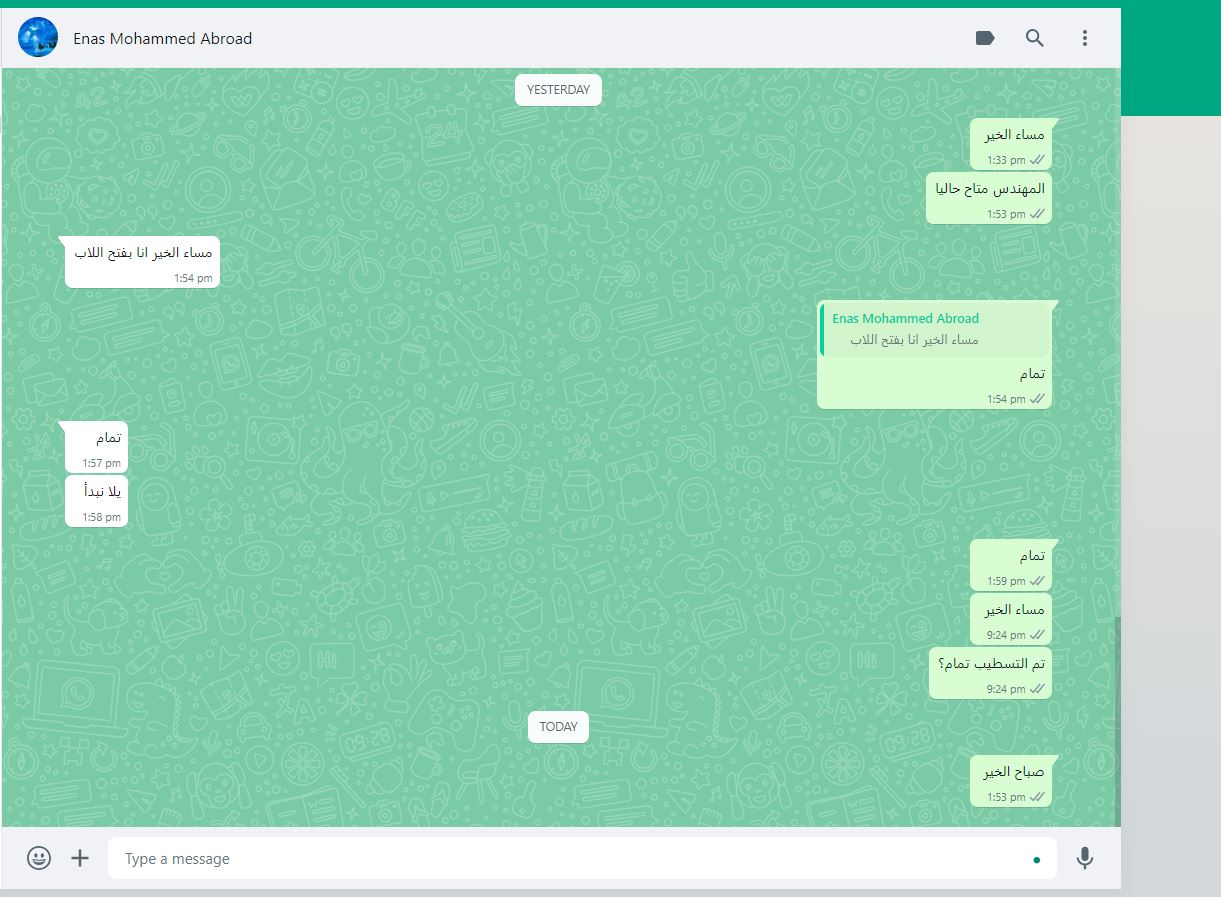Viewport: 1221px width, 897px height.
Task: Select today's message صباح الخير
Action: (x=1011, y=780)
